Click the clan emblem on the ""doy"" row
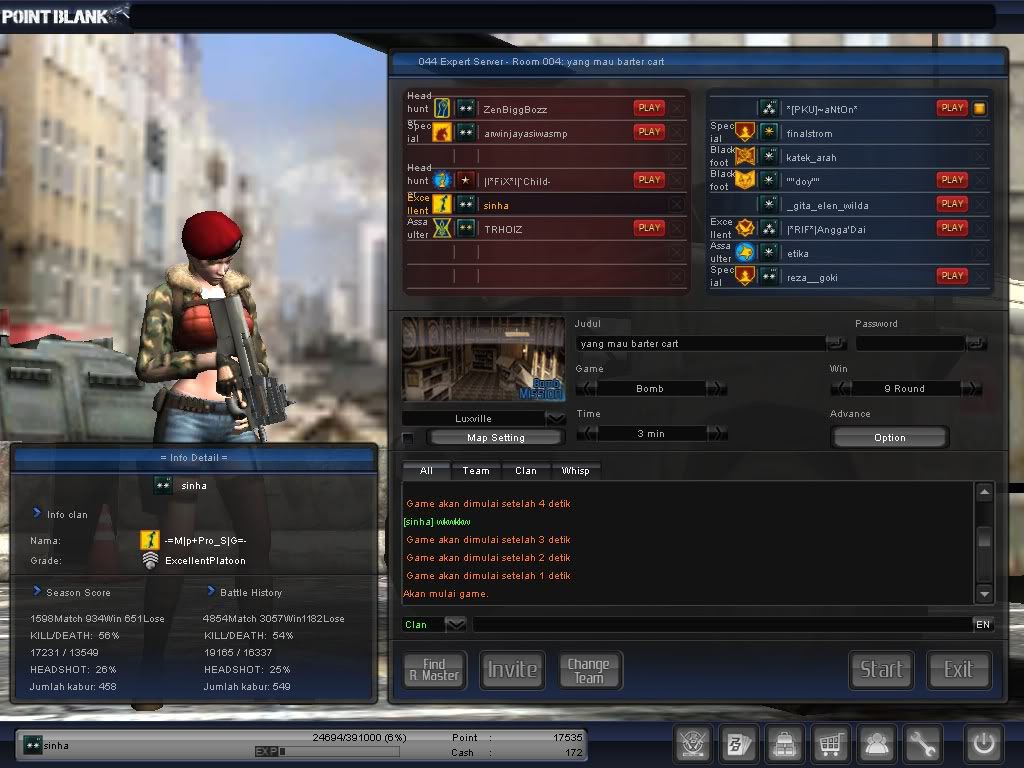This screenshot has height=768, width=1024. [x=745, y=180]
